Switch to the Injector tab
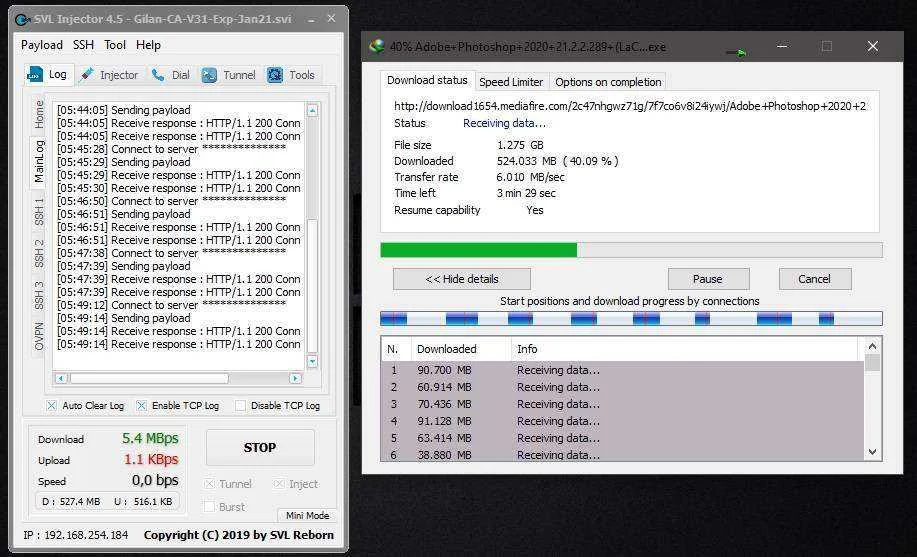The height and width of the screenshot is (557, 917). (111, 75)
